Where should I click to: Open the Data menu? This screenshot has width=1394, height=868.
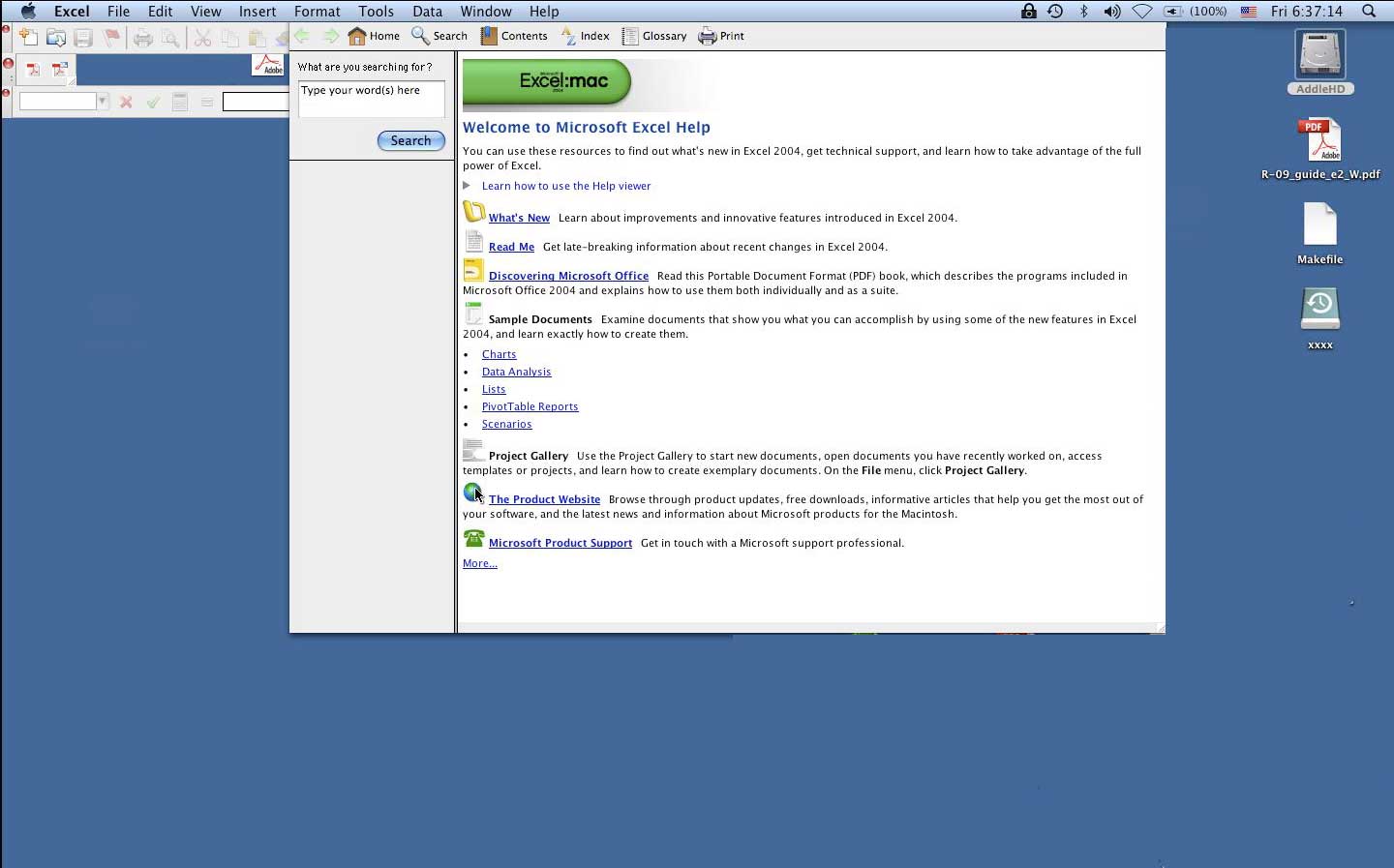427,12
